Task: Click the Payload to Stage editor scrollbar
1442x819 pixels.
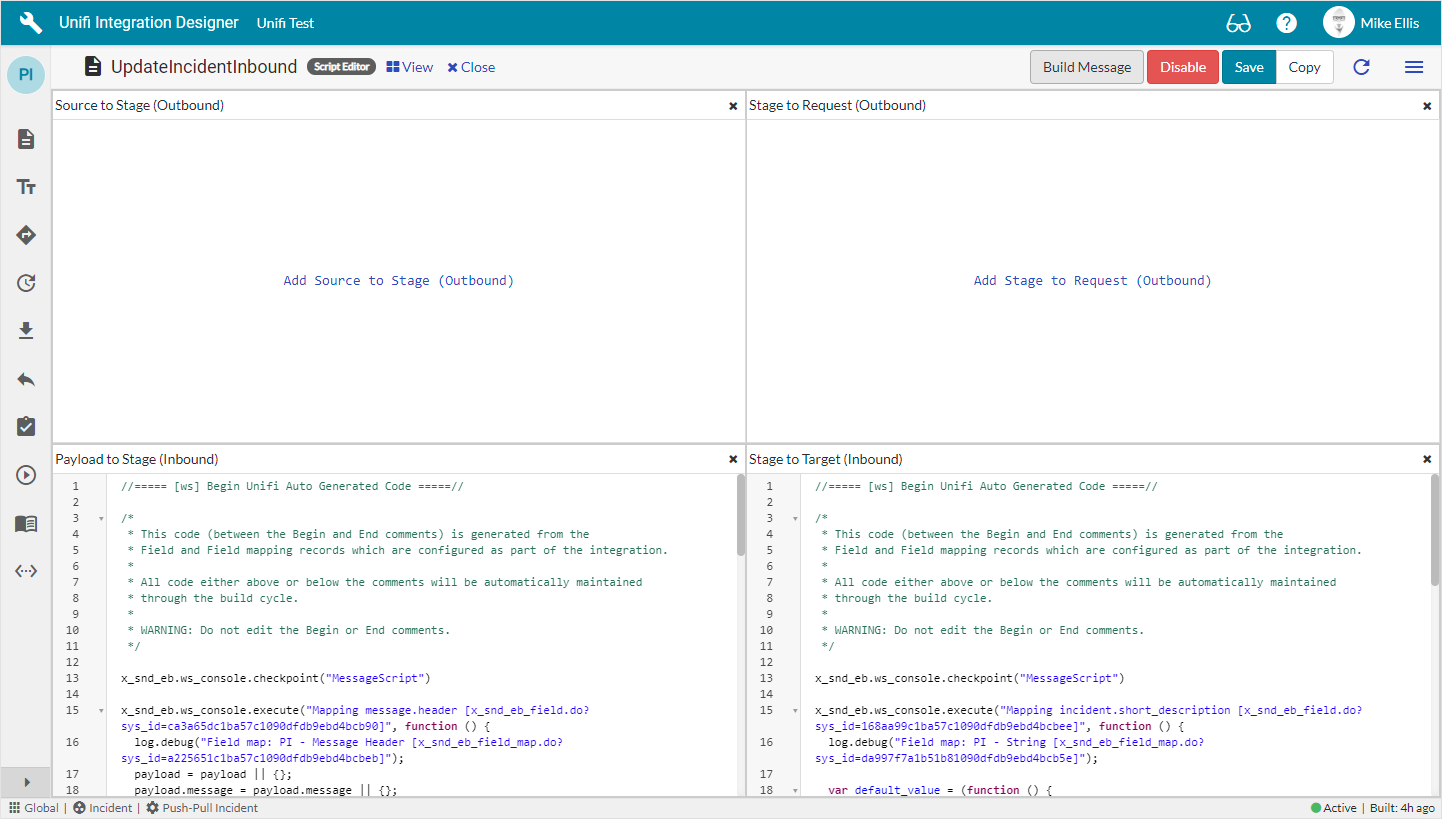Action: [740, 515]
